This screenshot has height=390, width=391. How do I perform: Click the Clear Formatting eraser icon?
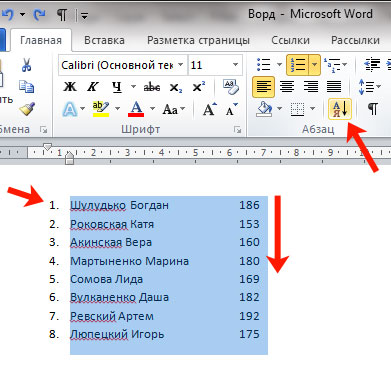tap(231, 87)
